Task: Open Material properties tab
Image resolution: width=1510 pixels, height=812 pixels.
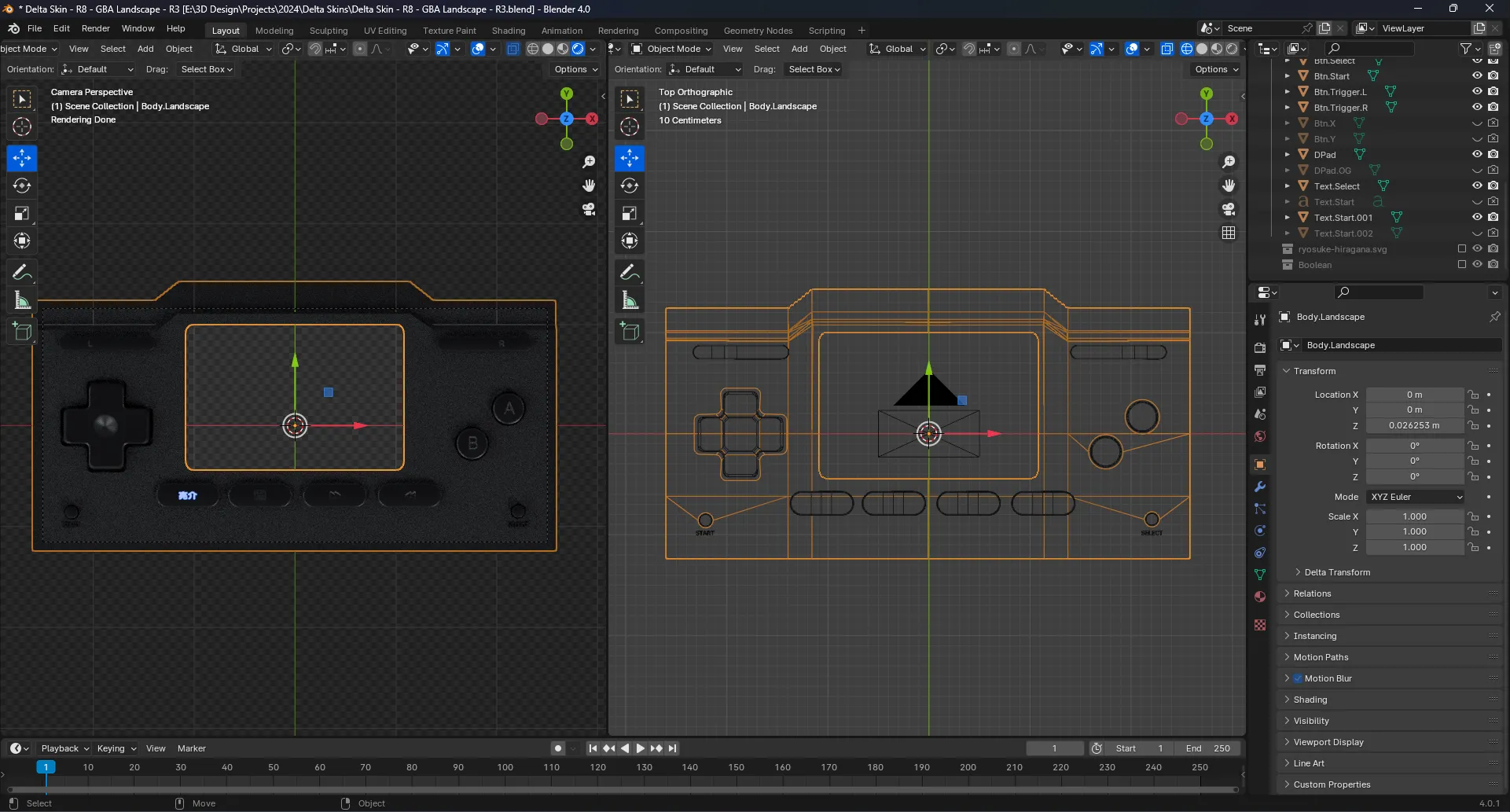Action: click(x=1260, y=597)
